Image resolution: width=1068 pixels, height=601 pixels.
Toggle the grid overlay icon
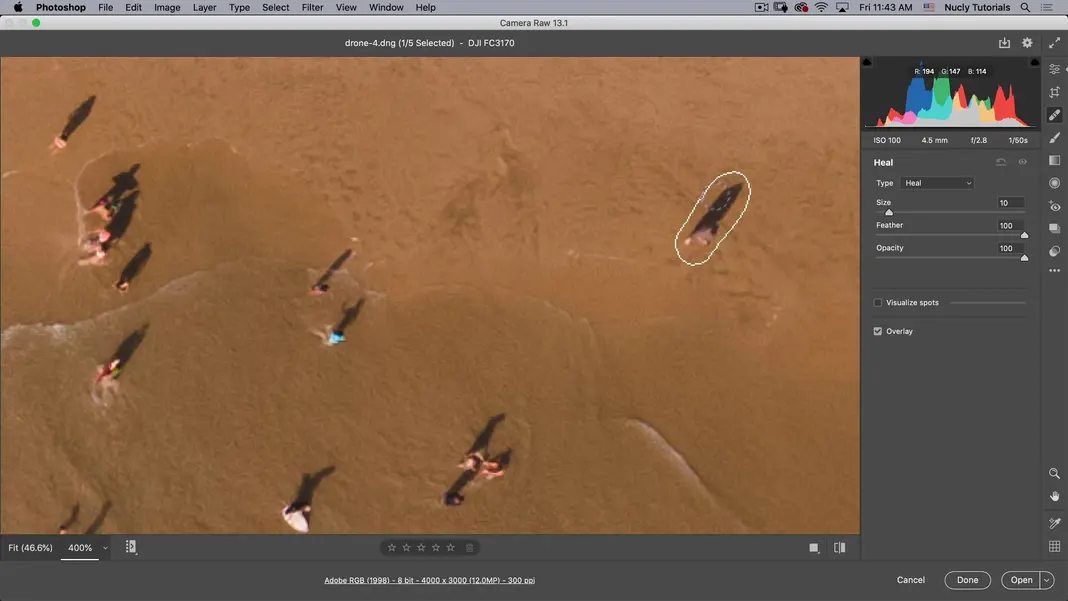click(x=1054, y=546)
